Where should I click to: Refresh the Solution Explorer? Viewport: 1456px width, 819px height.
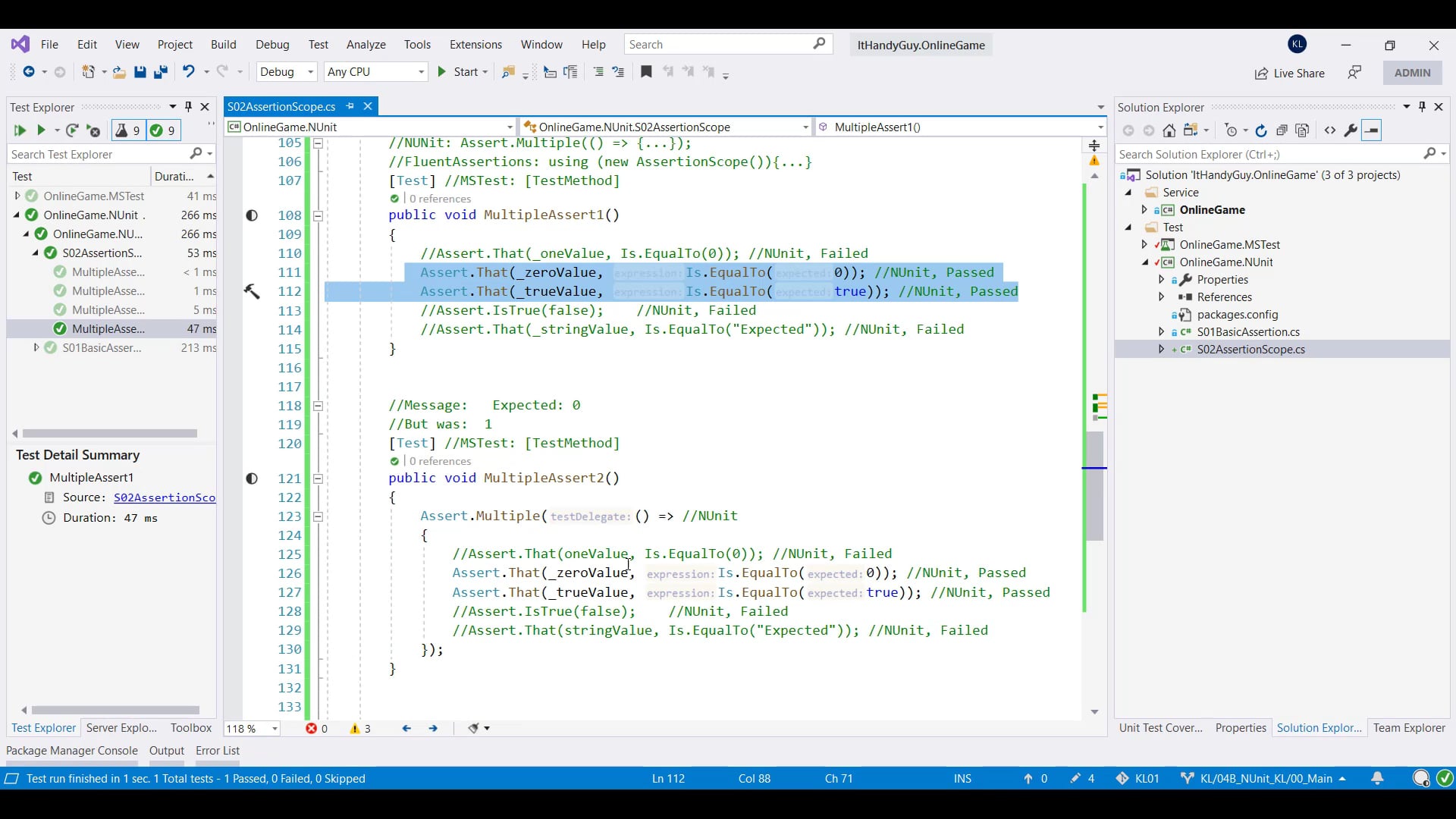tap(1261, 130)
